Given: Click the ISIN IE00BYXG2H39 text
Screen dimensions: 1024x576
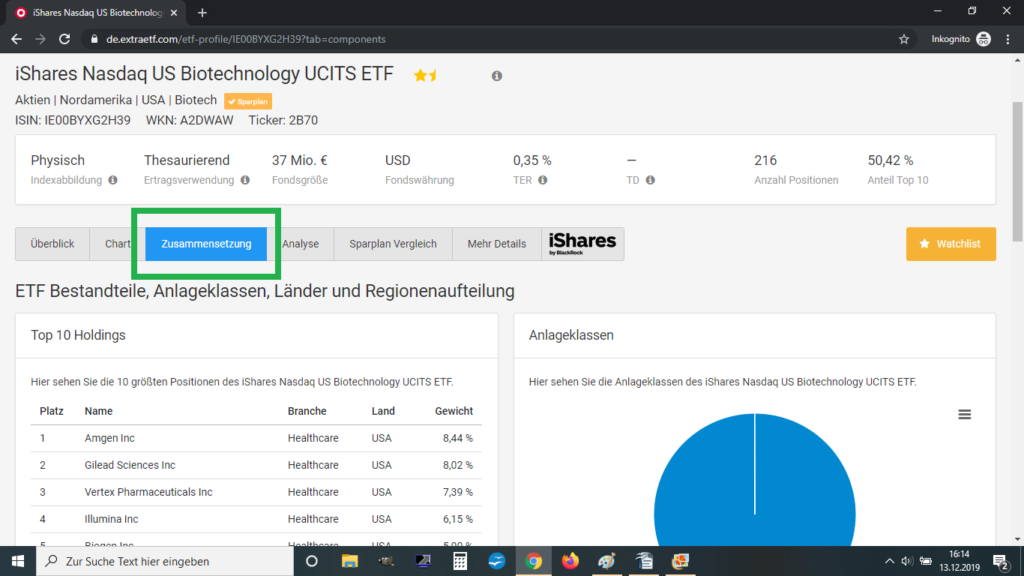Looking at the screenshot, I should (x=72, y=120).
